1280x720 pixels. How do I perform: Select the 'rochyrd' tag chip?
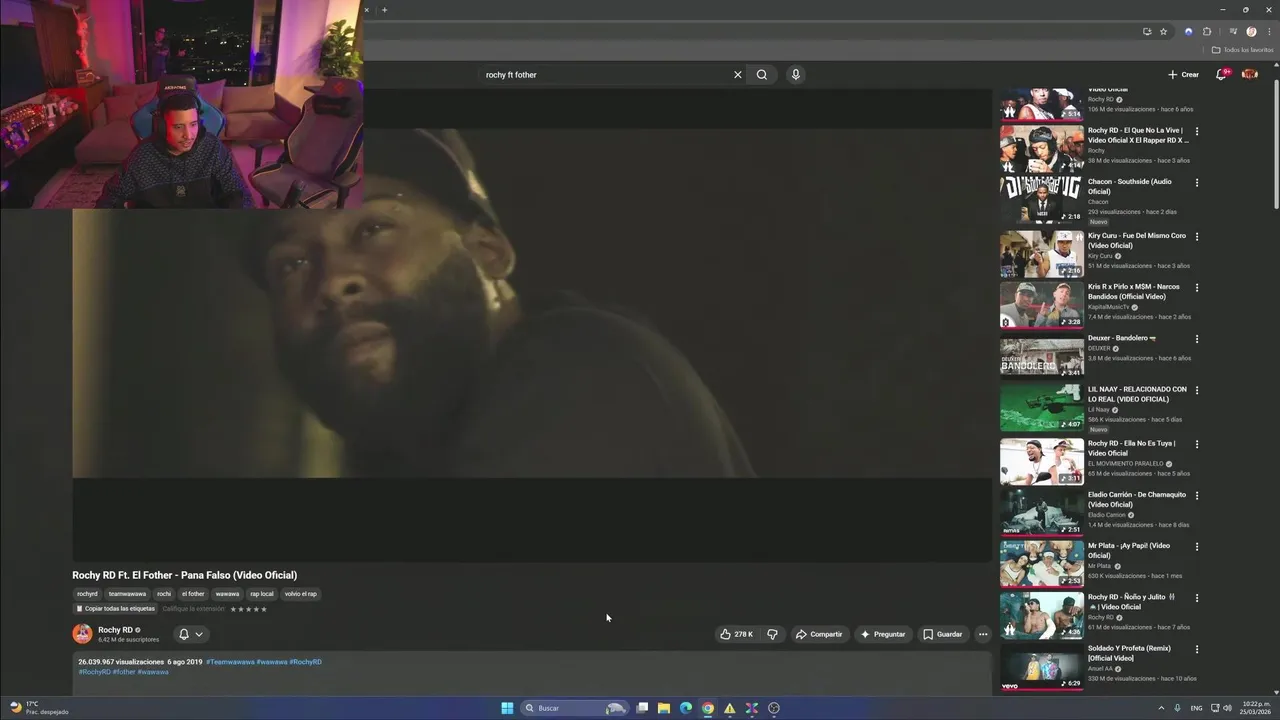[87, 594]
